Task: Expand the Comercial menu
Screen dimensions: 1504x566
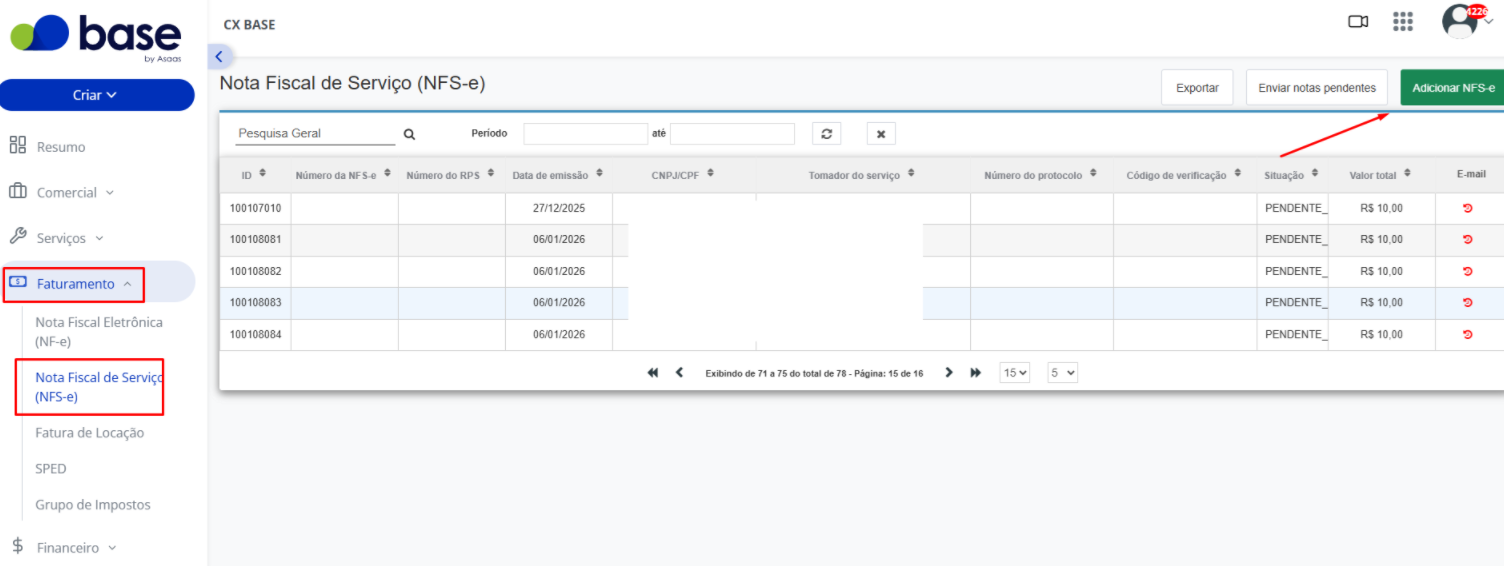Action: [x=75, y=192]
